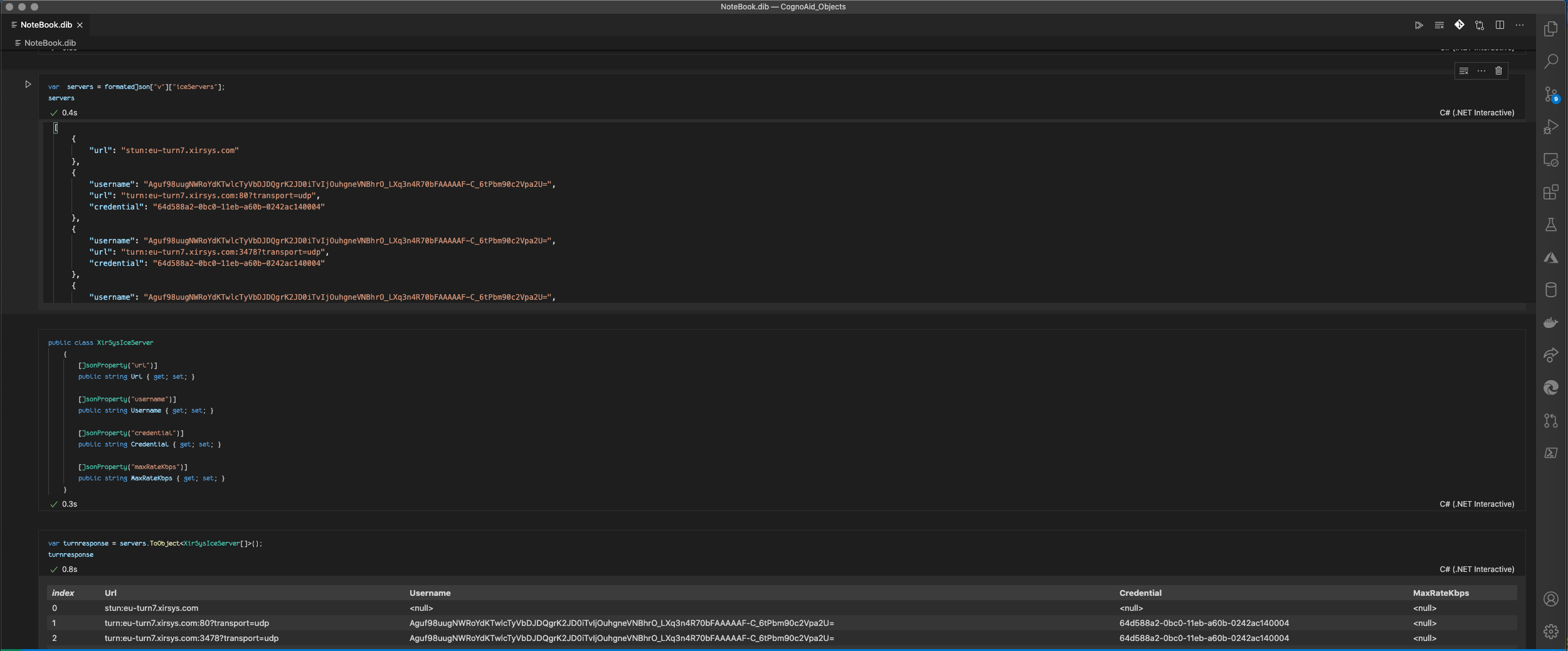Screen dimensions: 1568x651
Task: Open the Azure sidebar panel
Action: tap(1552, 259)
